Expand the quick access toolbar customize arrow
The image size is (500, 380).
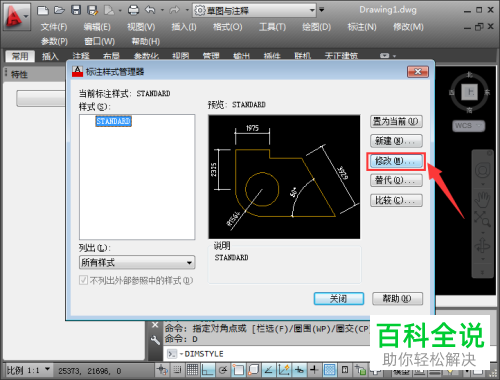tap(322, 10)
